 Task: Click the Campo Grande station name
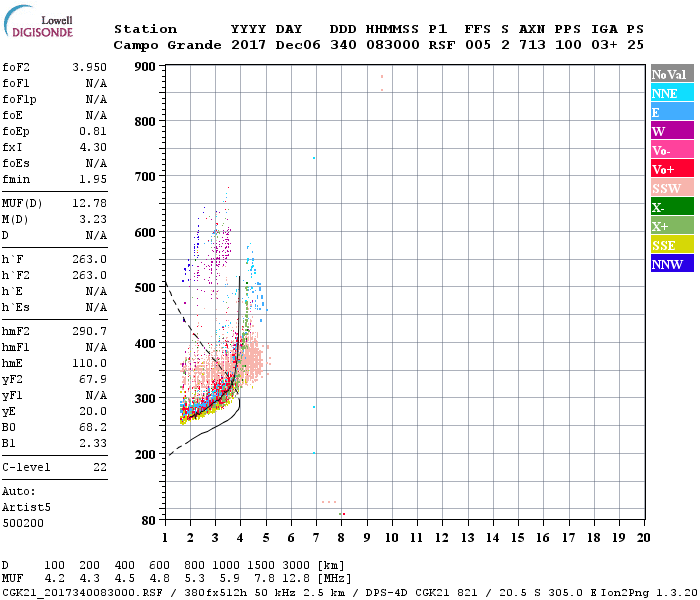pyautogui.click(x=160, y=45)
